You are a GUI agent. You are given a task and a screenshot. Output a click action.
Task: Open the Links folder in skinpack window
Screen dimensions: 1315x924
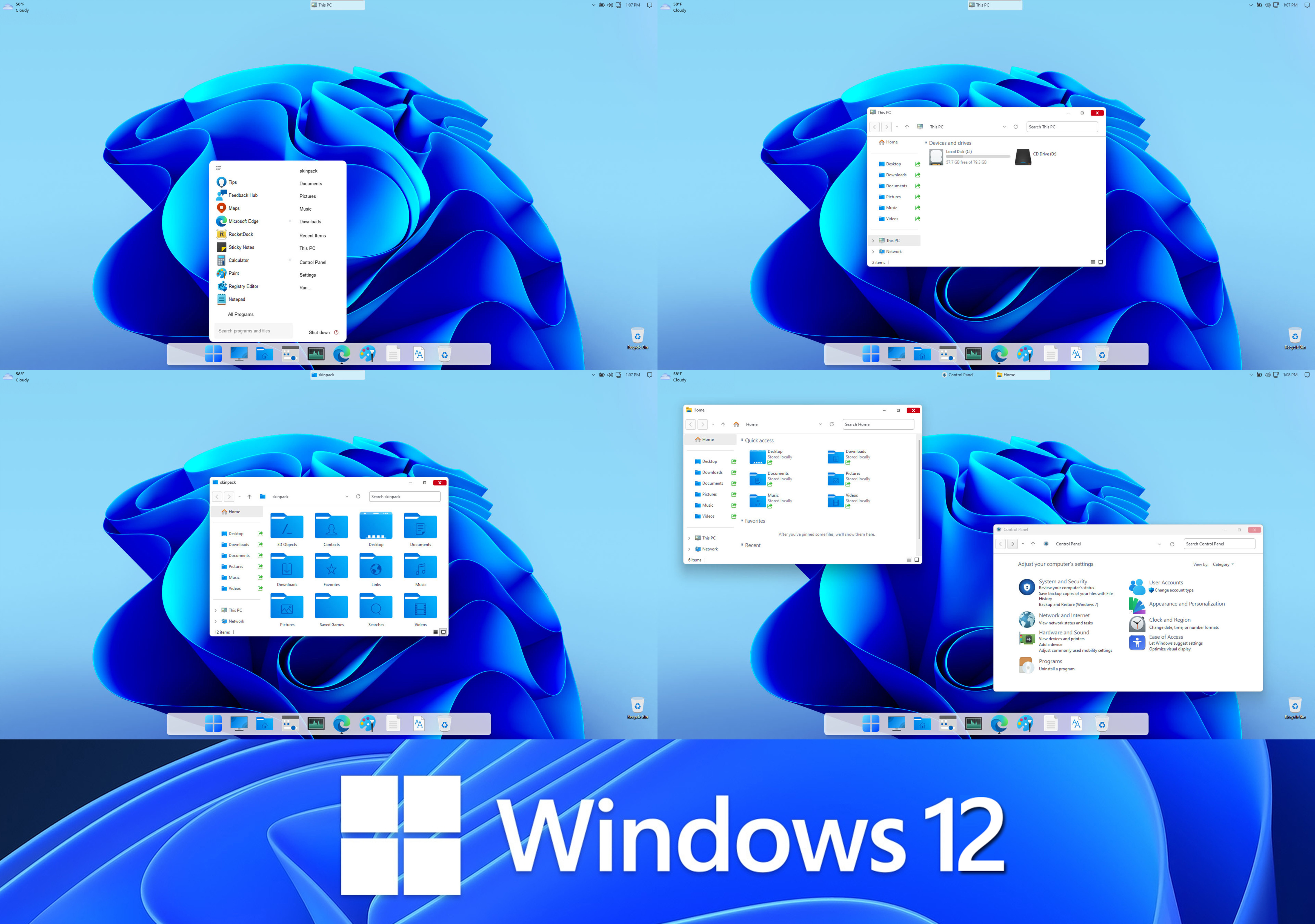point(376,570)
